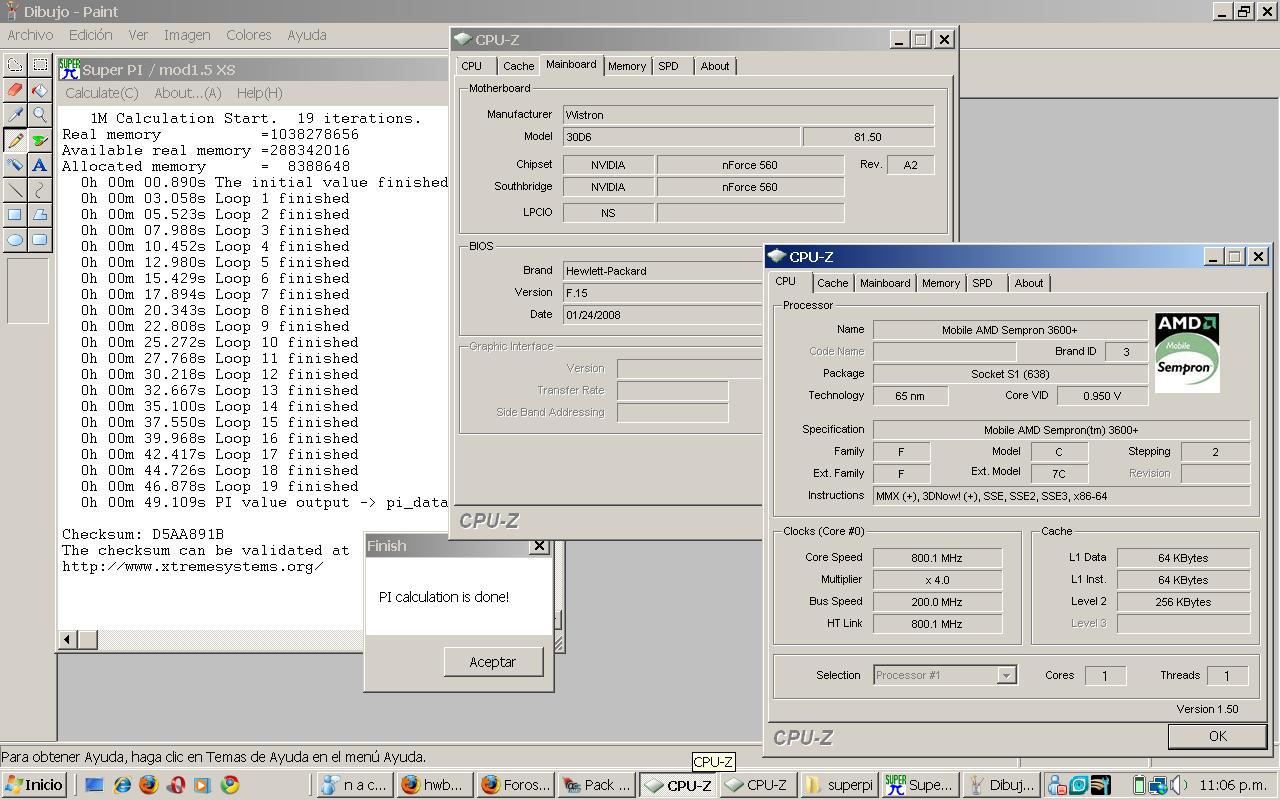This screenshot has width=1280, height=800.
Task: Select the Ellipse shape tool
Action: 15,240
